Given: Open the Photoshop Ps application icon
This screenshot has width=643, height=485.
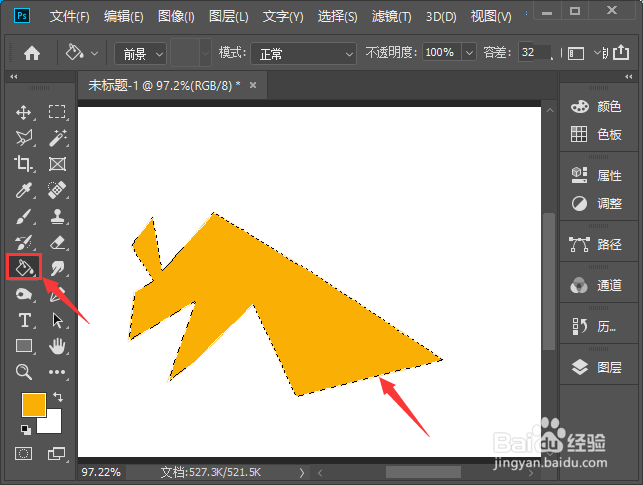Looking at the screenshot, I should point(22,16).
